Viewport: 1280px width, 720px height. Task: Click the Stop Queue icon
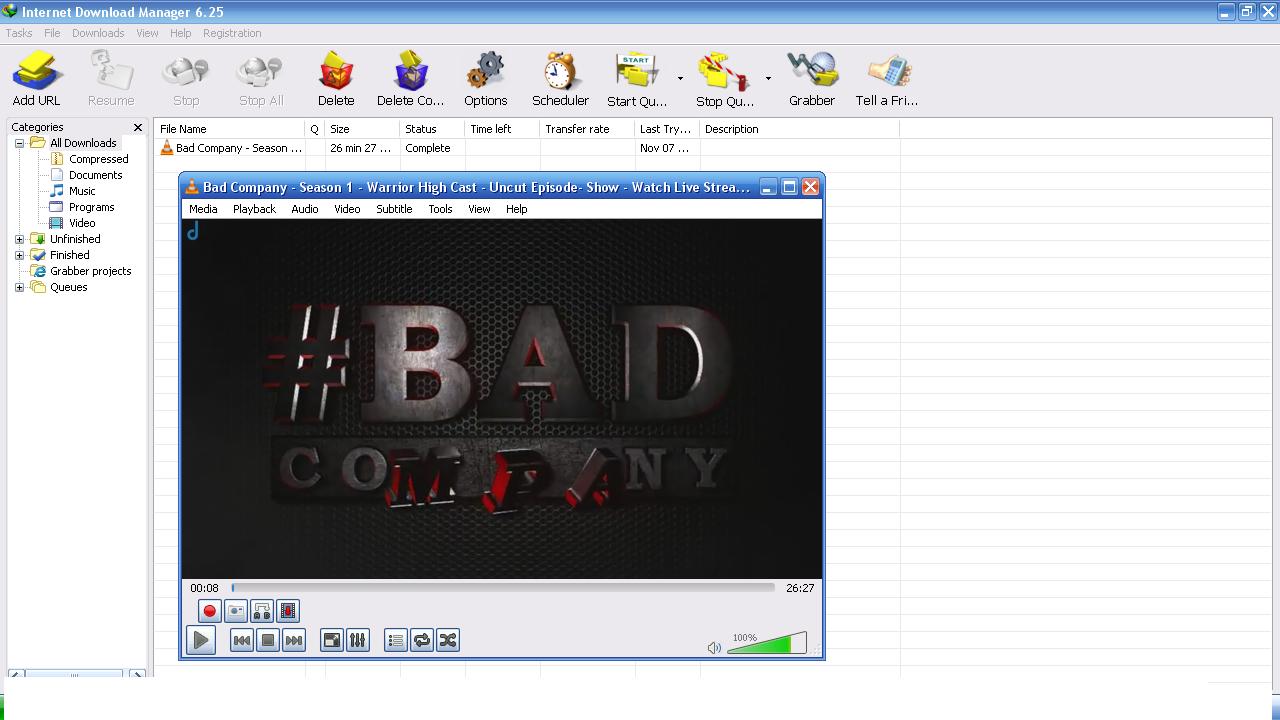click(724, 72)
